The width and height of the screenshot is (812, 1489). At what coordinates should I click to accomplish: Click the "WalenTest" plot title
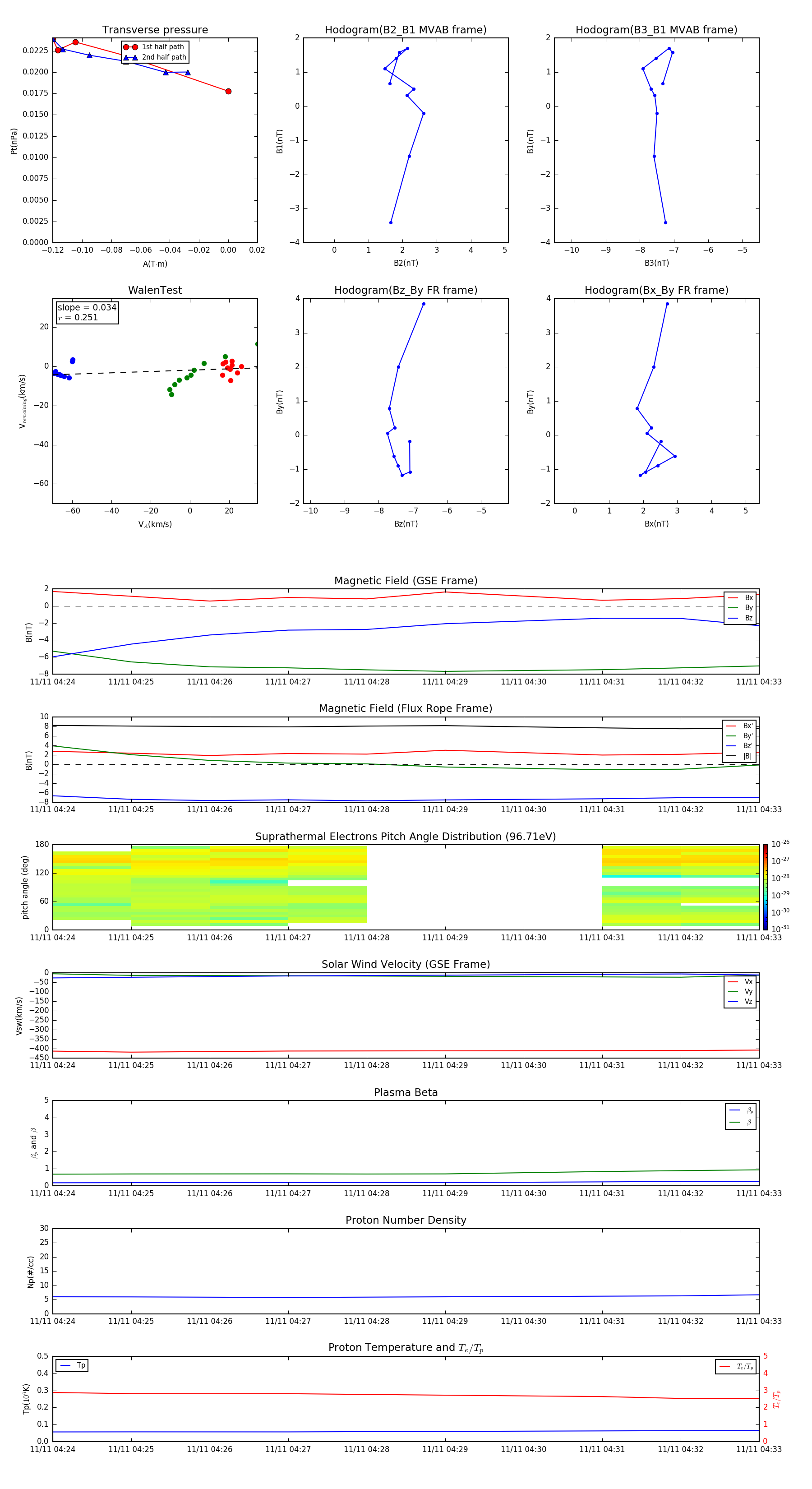click(155, 290)
